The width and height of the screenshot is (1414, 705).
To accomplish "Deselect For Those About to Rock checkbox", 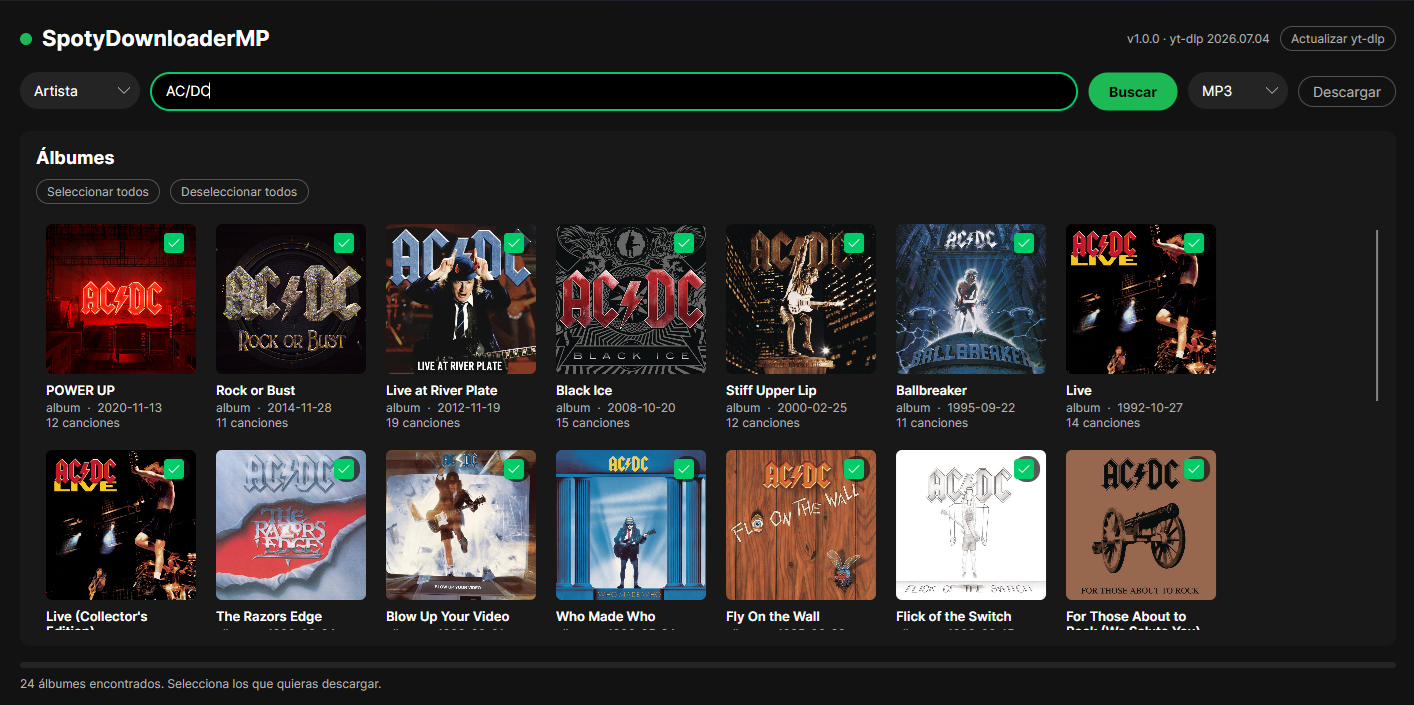I will [x=1194, y=469].
